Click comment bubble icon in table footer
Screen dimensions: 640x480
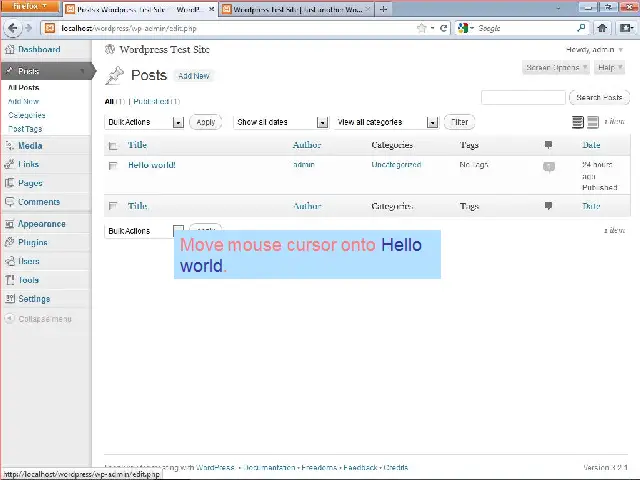coord(549,206)
